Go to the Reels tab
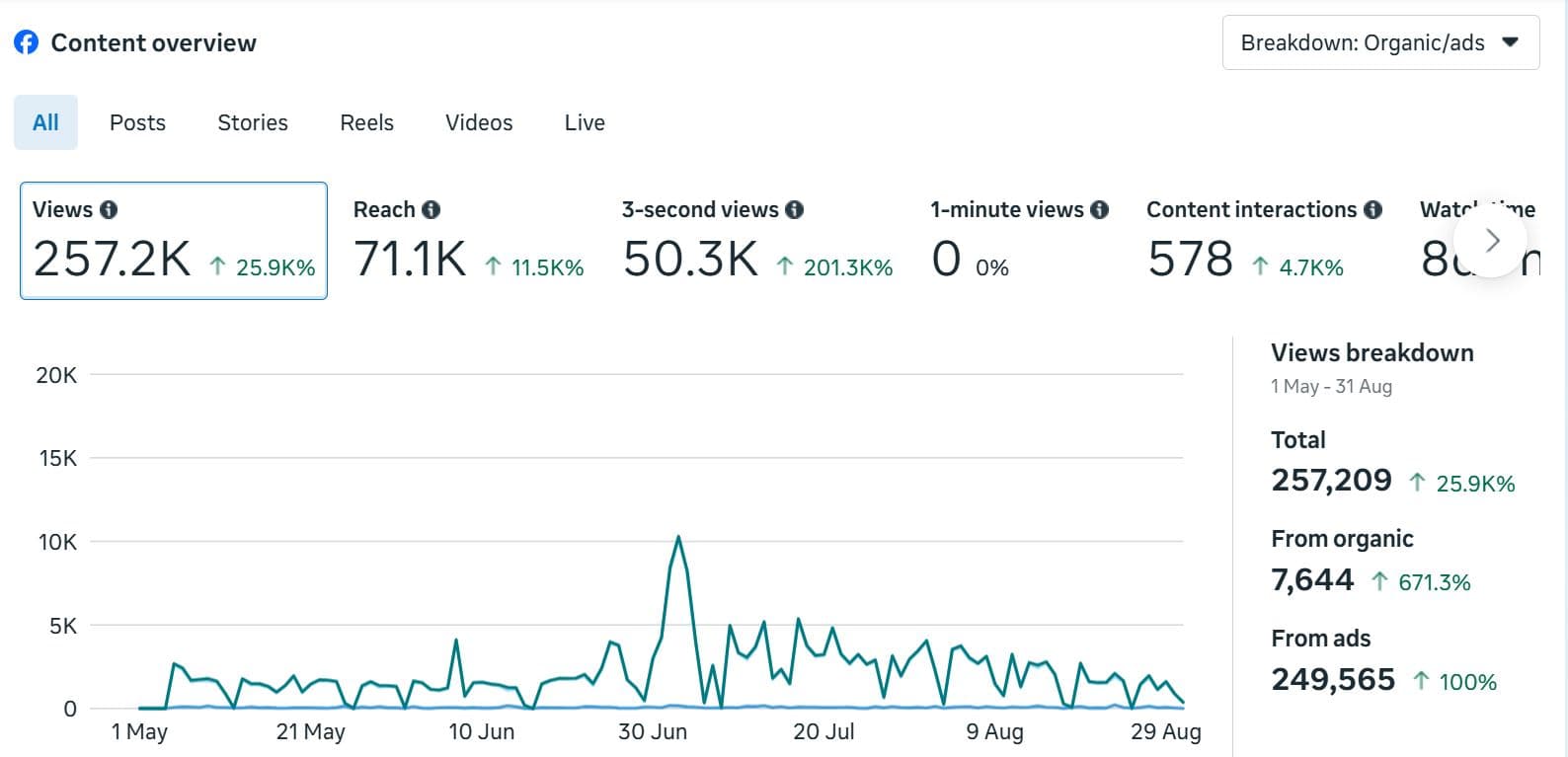The height and width of the screenshot is (757, 1568). (x=366, y=122)
